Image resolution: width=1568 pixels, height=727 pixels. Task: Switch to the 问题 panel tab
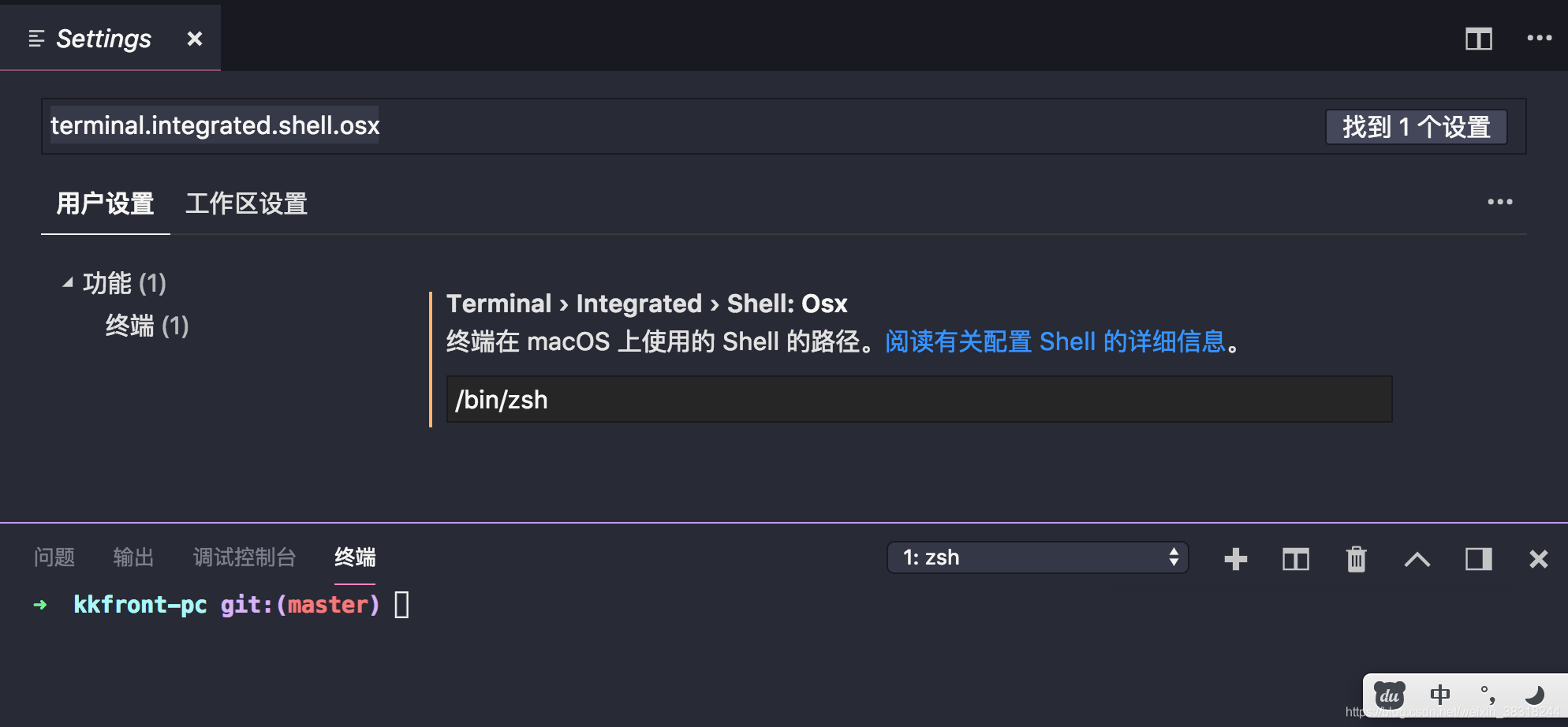(x=54, y=557)
